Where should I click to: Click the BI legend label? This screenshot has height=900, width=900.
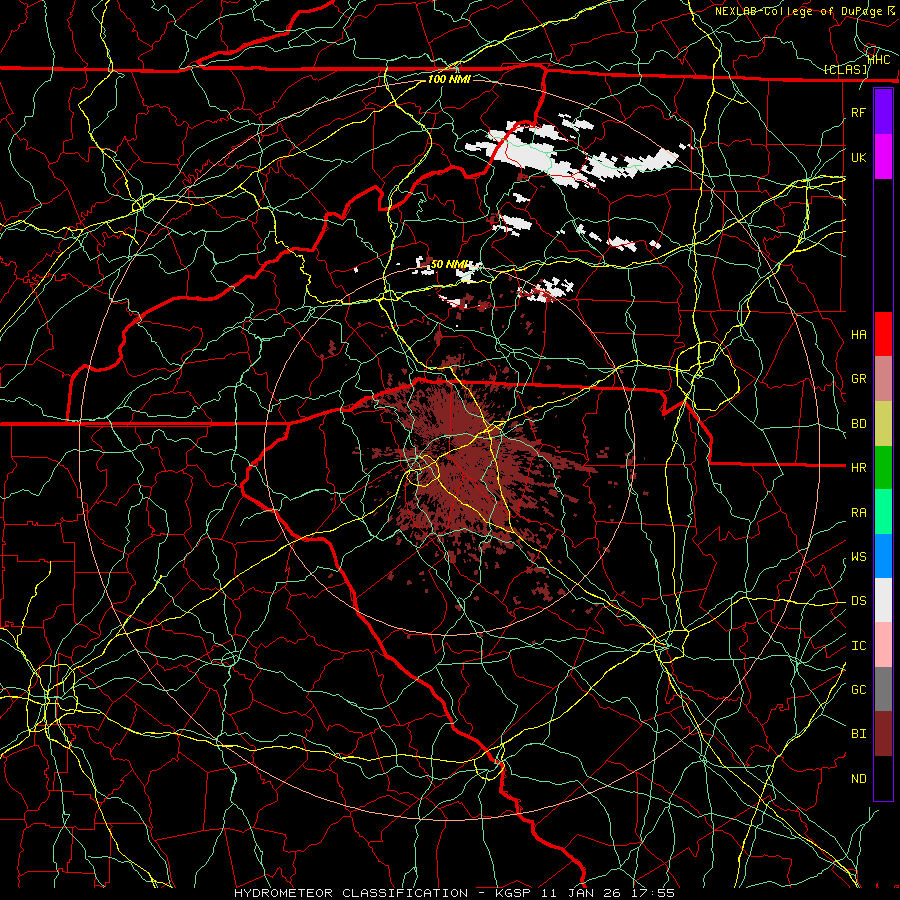858,734
